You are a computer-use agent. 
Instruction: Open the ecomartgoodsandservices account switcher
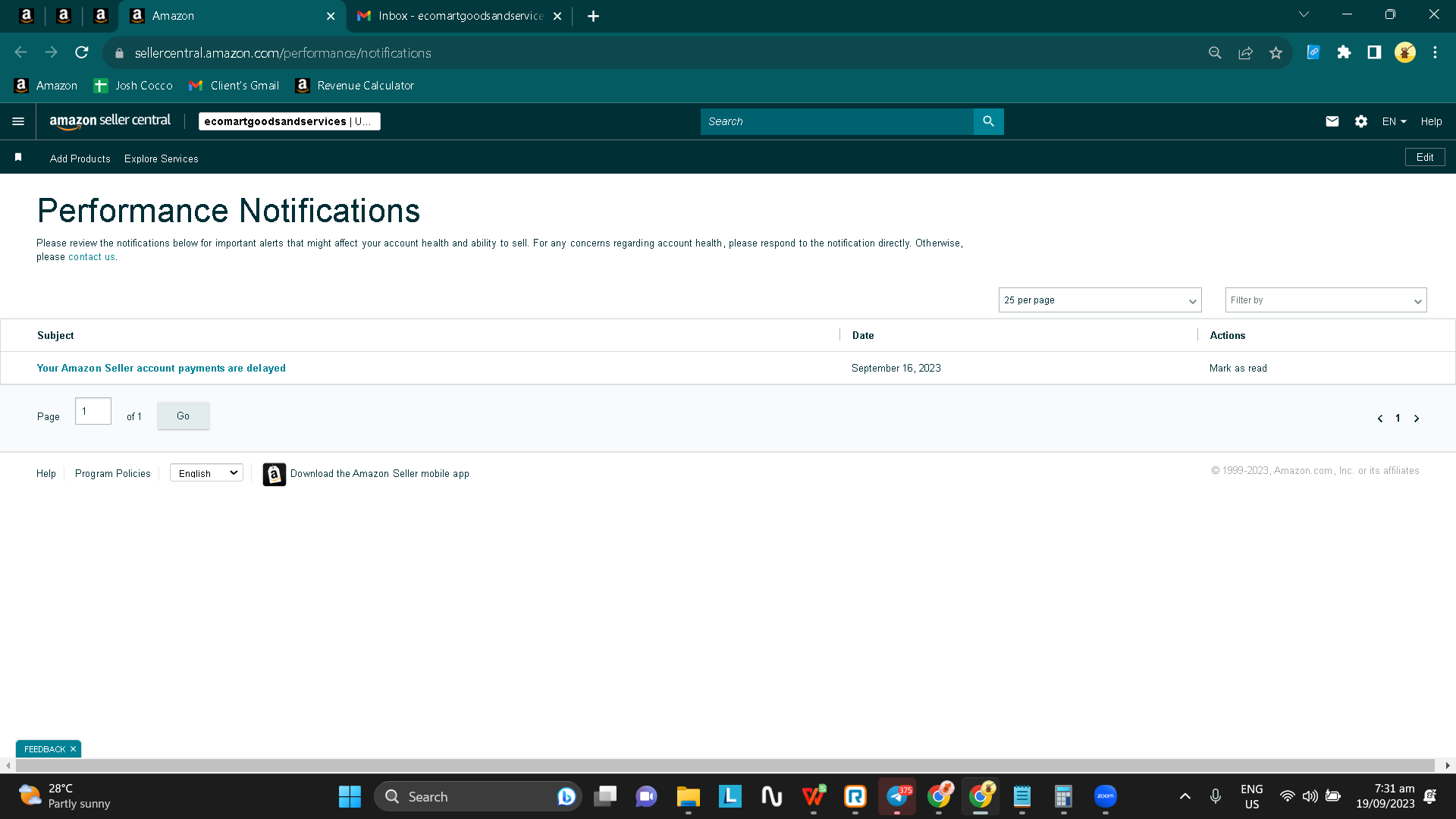(x=289, y=121)
